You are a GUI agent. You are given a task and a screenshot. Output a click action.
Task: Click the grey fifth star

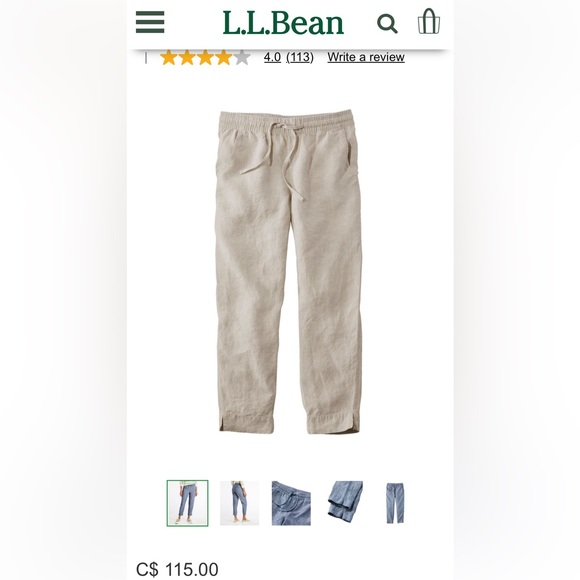tap(242, 57)
